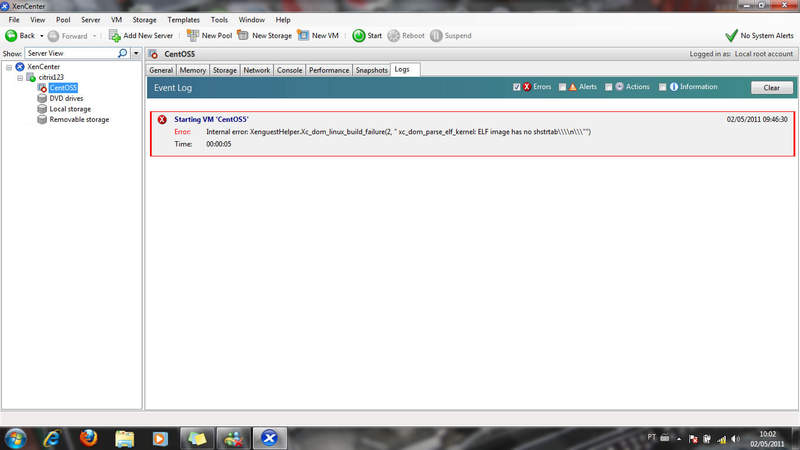Toggle the Actions checkbox
Image resolution: width=800 pixels, height=450 pixels.
609,87
